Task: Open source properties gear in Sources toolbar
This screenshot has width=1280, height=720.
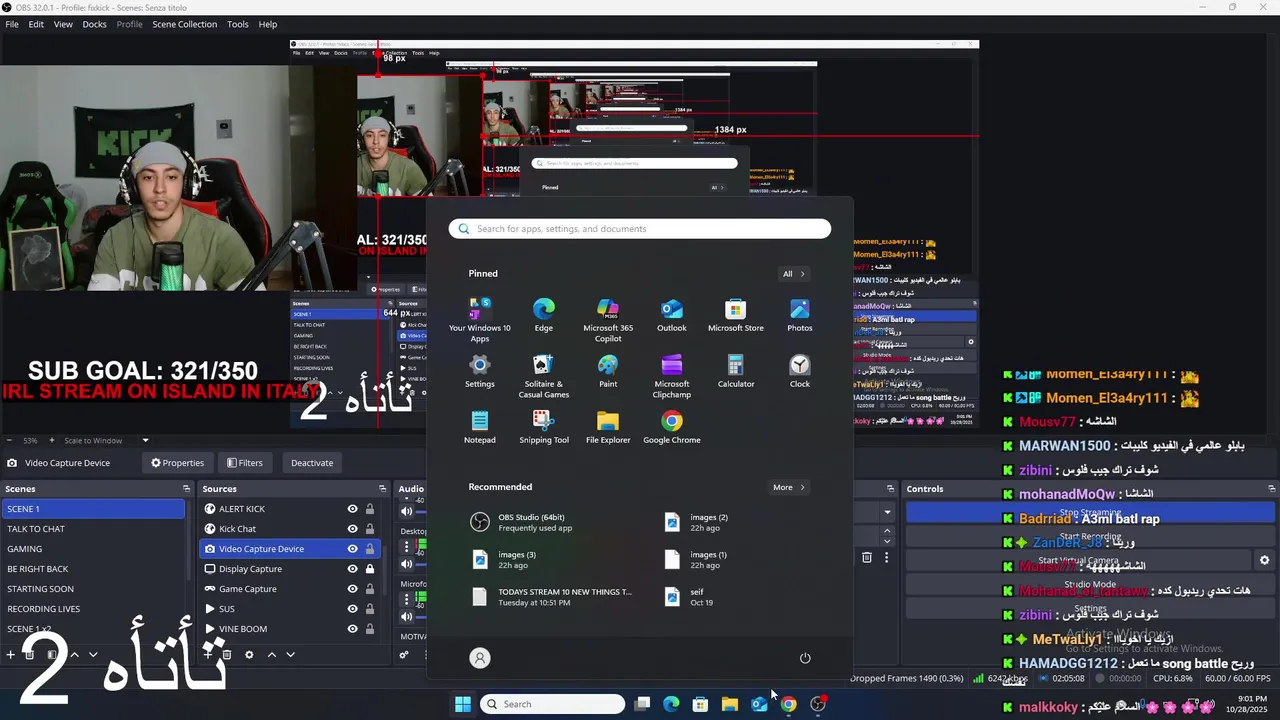Action: (x=249, y=655)
